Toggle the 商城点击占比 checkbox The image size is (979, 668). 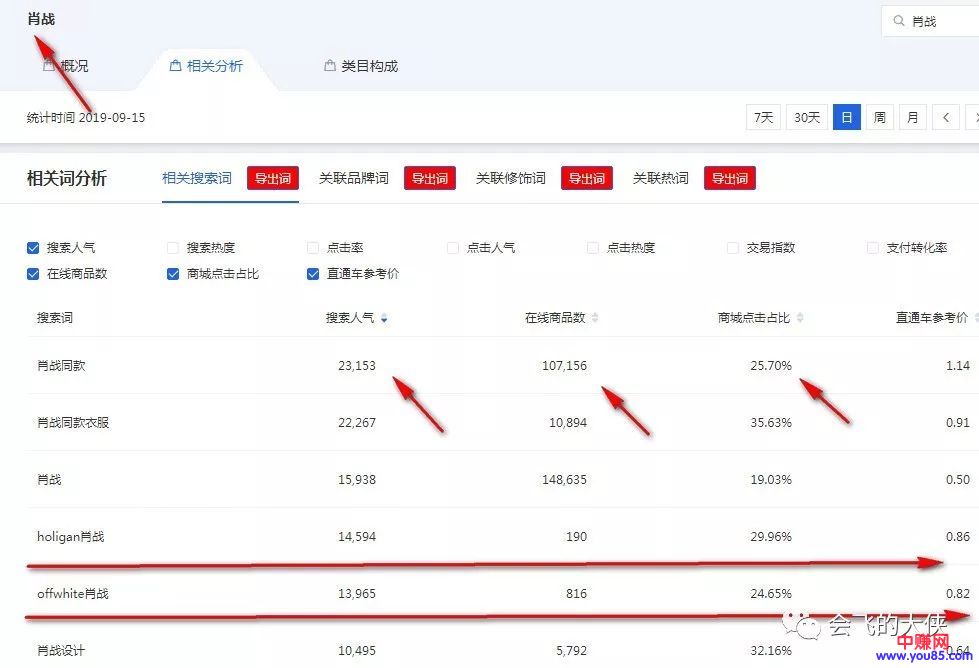tap(173, 273)
